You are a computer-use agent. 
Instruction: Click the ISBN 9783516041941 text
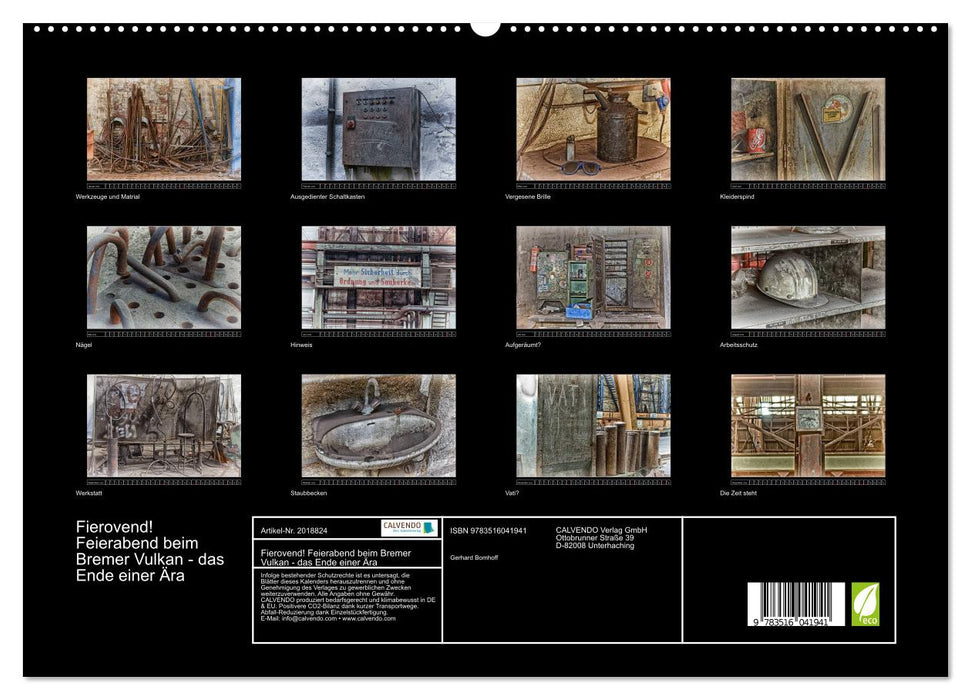(x=488, y=530)
